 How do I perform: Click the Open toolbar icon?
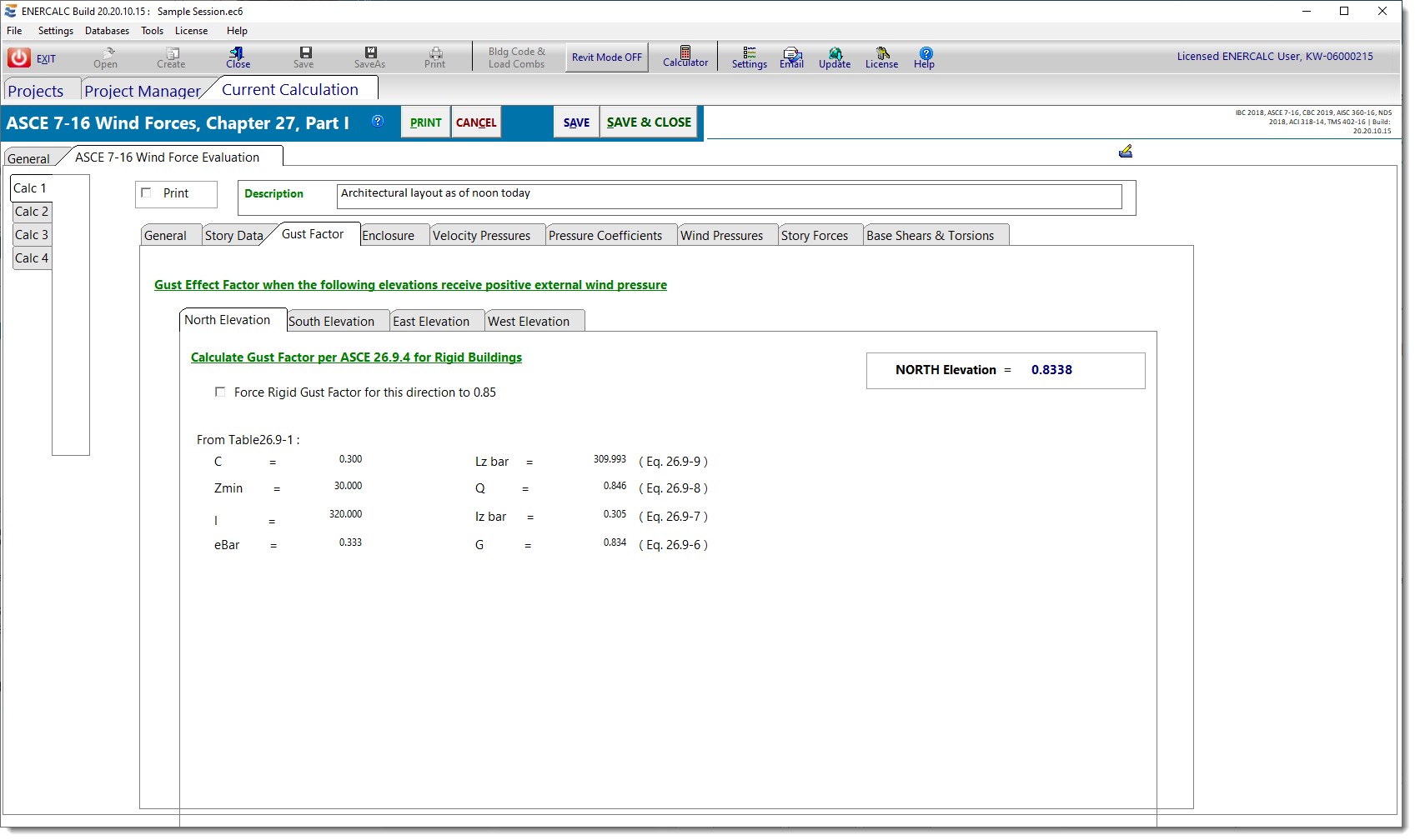coord(106,57)
